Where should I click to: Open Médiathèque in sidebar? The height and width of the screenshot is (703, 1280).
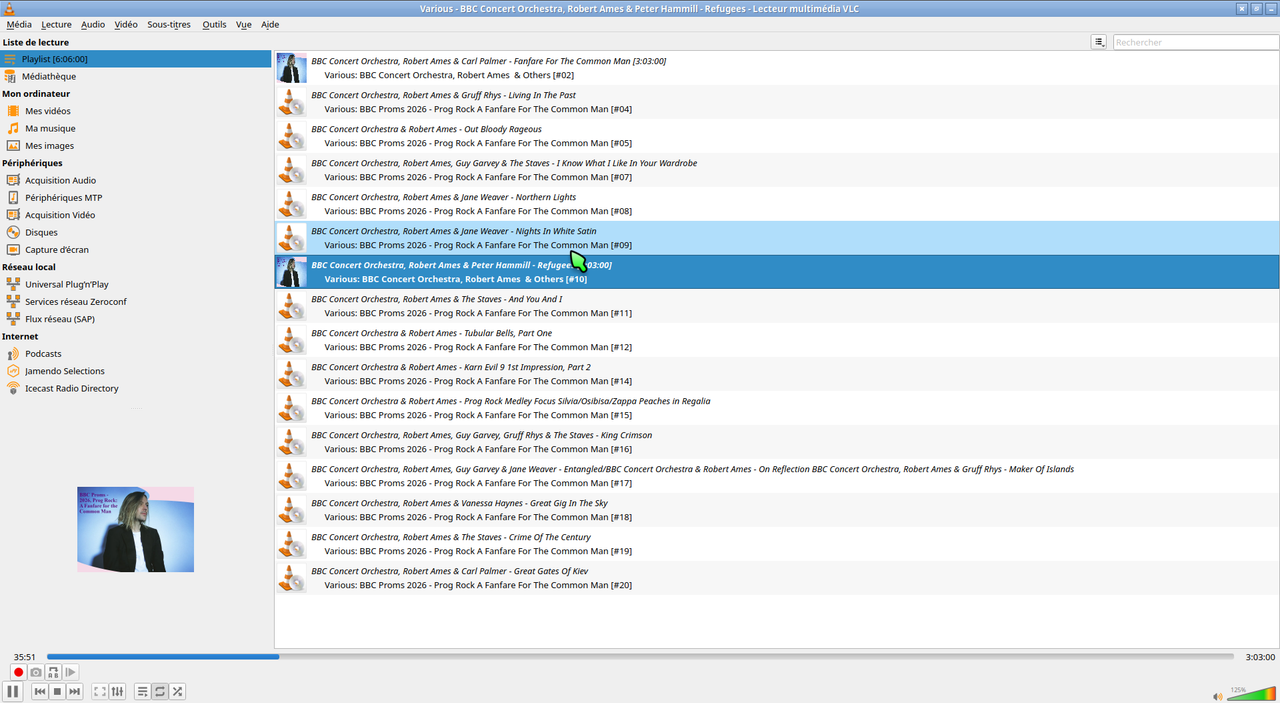pos(136,76)
